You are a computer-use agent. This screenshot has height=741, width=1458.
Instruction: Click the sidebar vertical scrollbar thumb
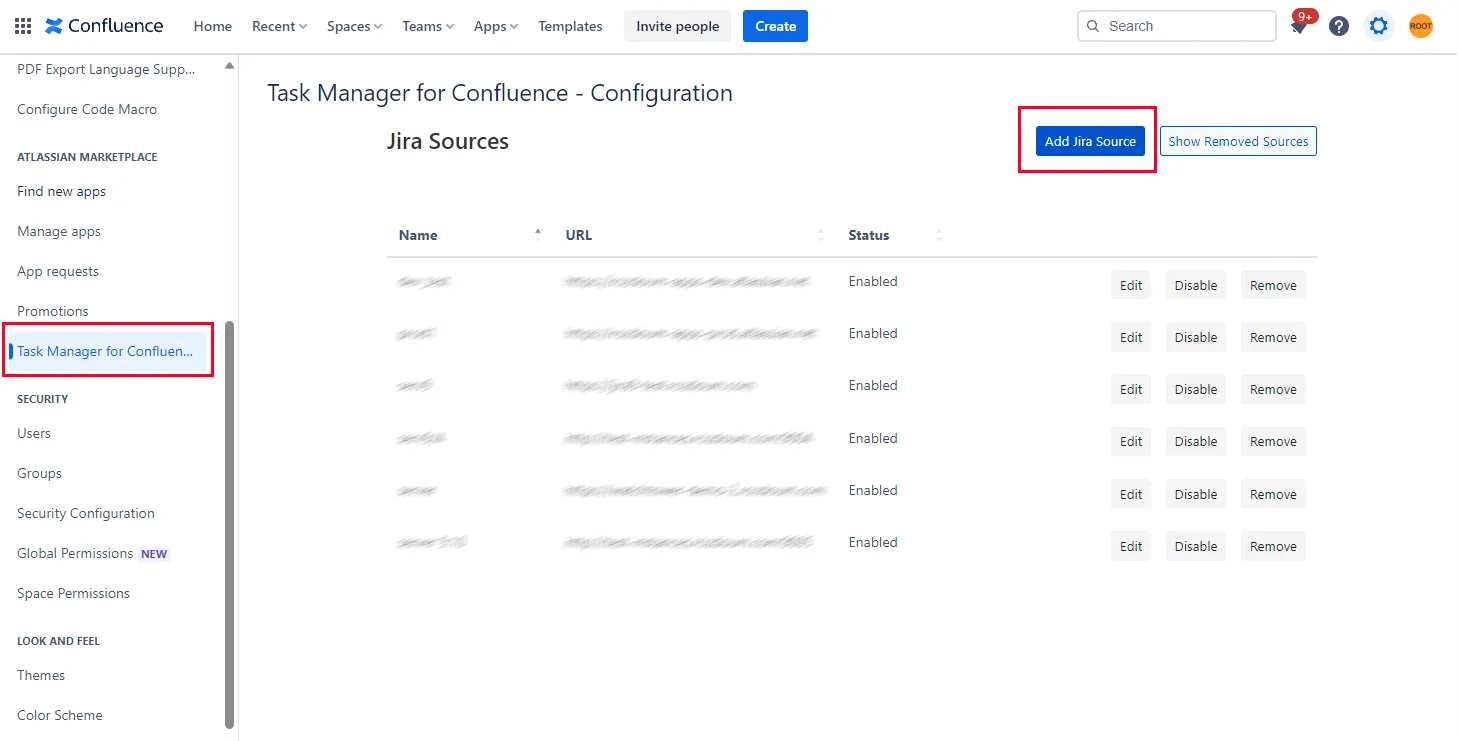[229, 524]
